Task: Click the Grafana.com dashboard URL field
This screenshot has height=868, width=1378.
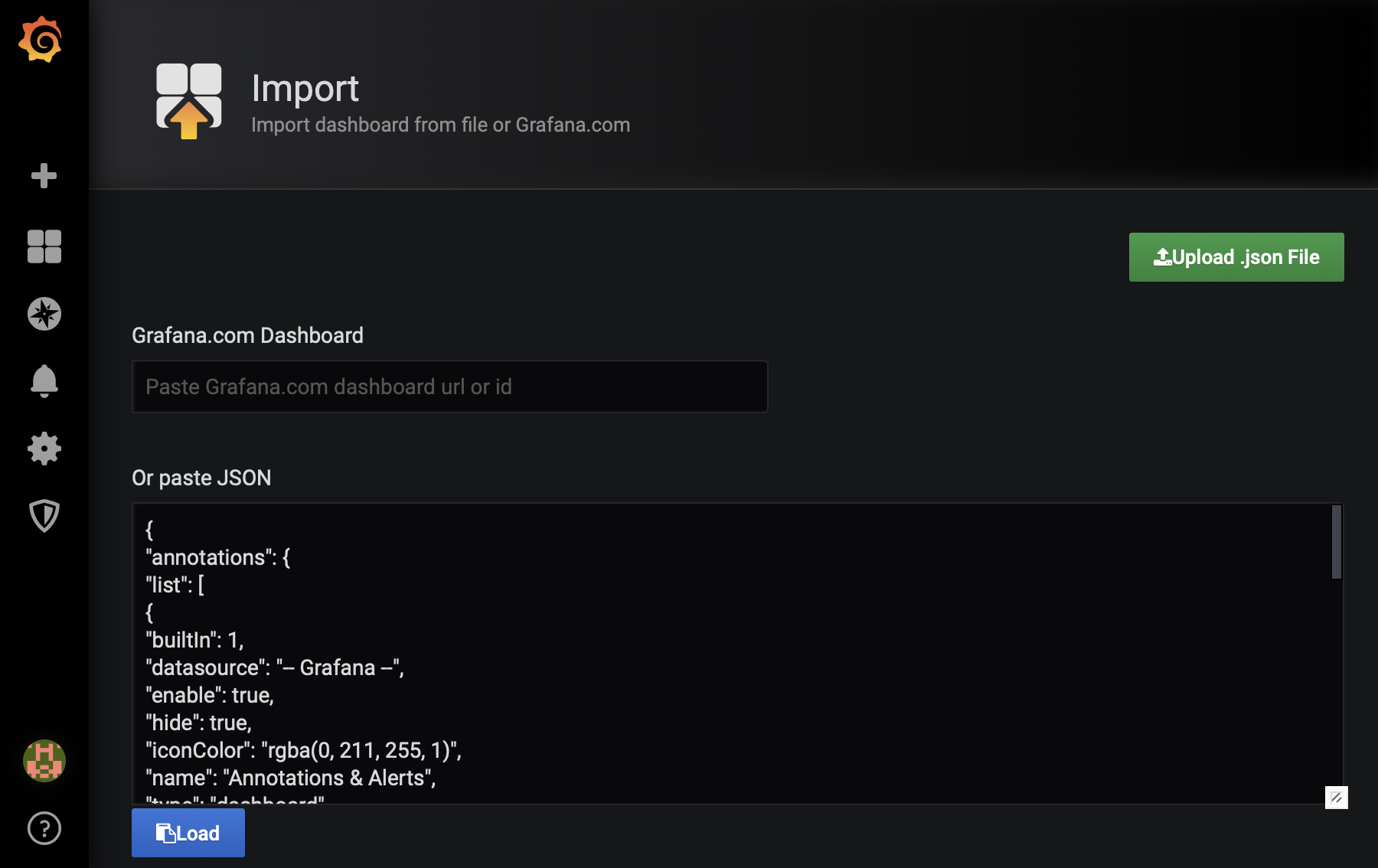Action: point(449,387)
